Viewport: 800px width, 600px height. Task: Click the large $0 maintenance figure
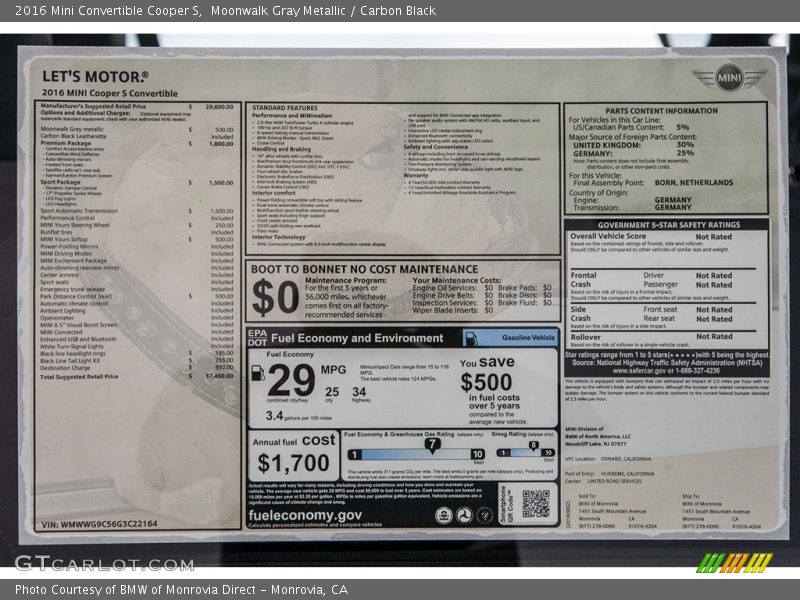pos(276,297)
